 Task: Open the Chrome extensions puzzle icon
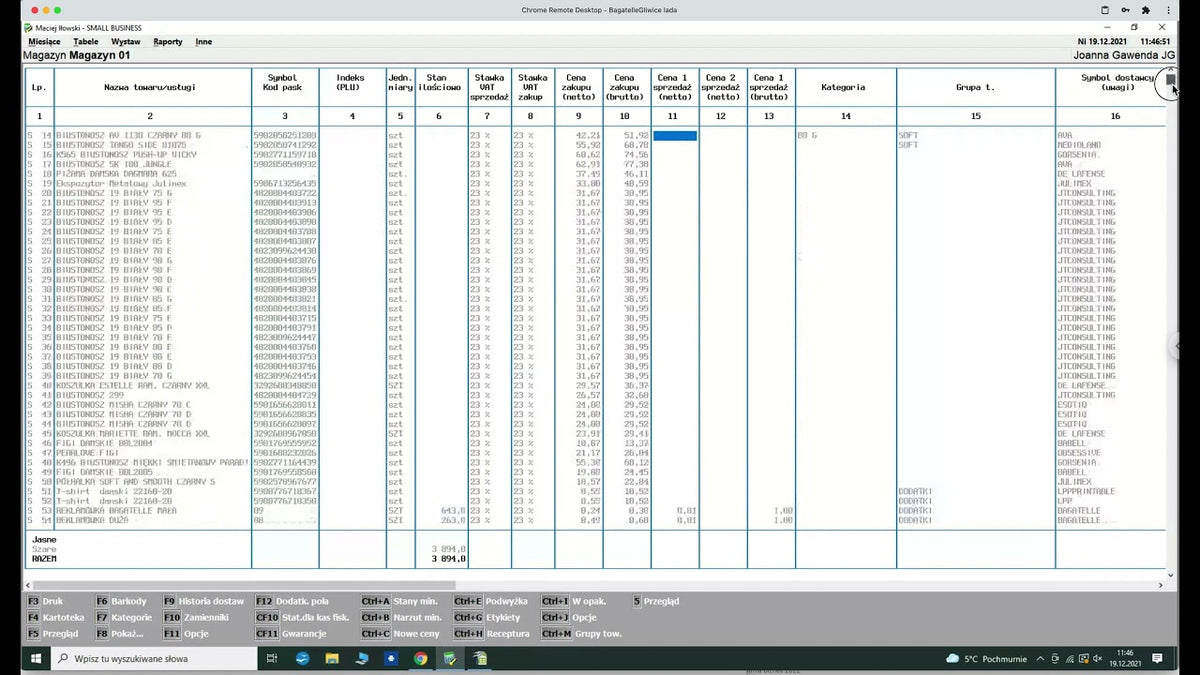point(1146,10)
